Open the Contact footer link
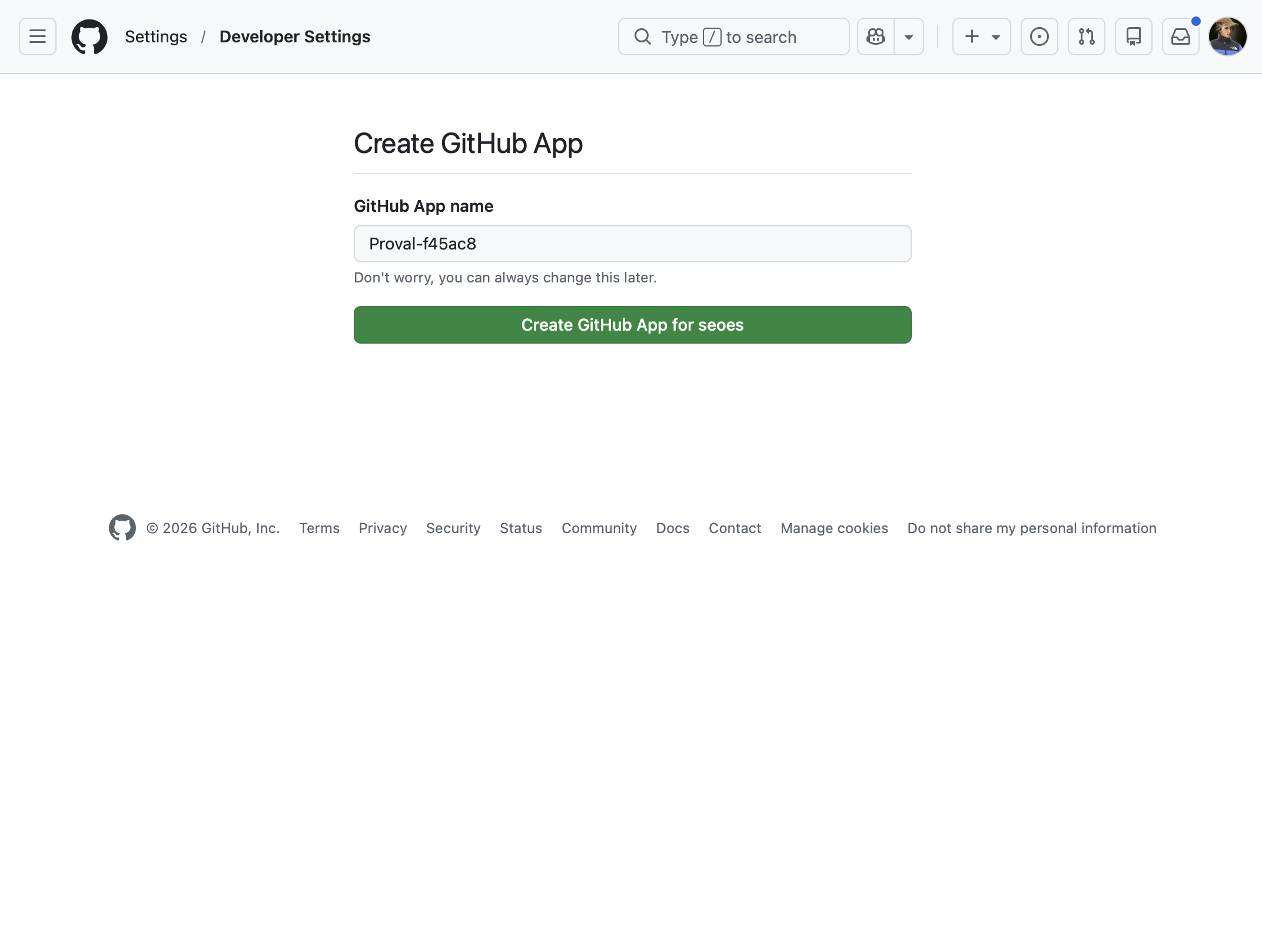The width and height of the screenshot is (1262, 952). click(x=735, y=528)
